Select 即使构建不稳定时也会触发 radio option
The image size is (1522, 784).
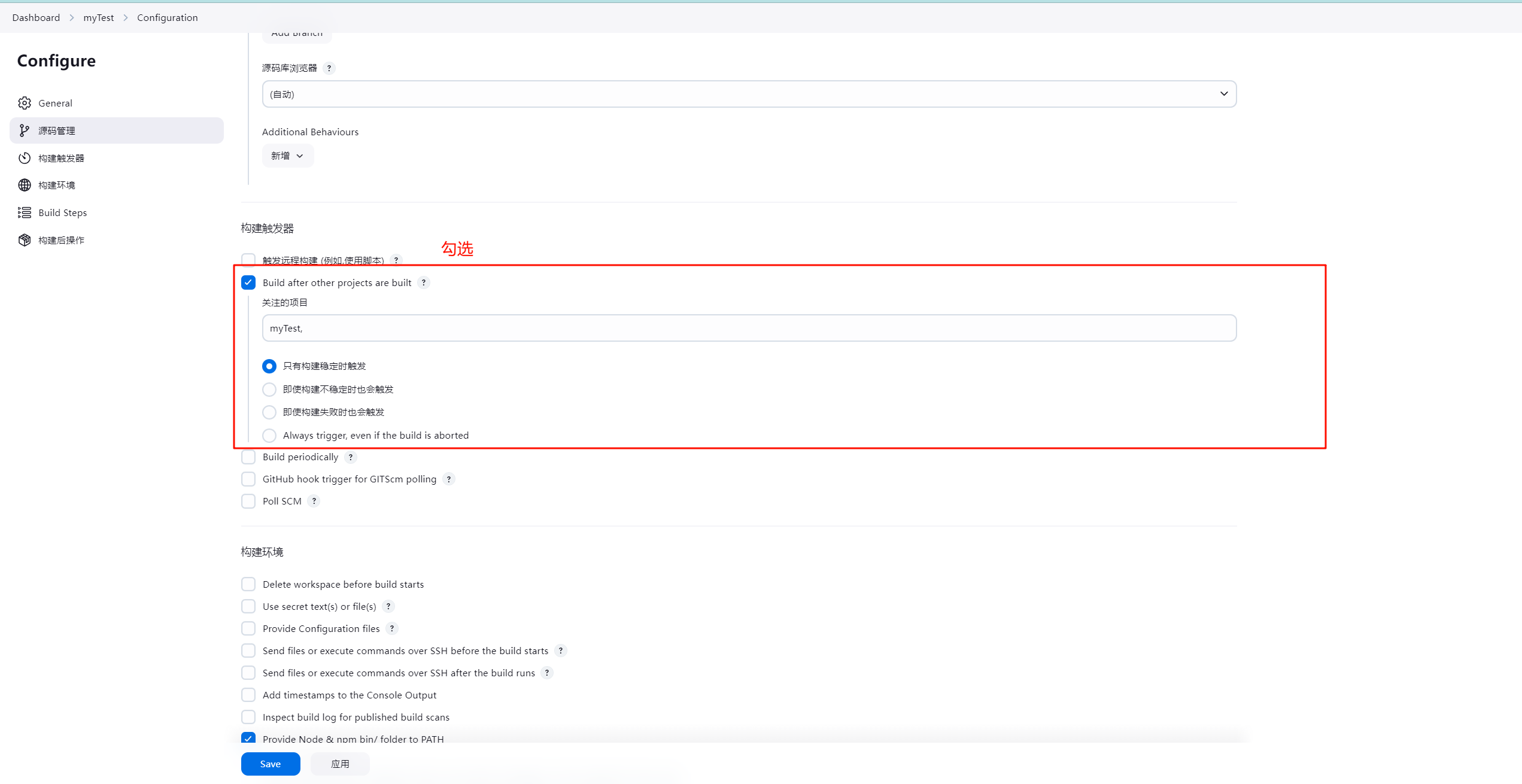coord(269,390)
